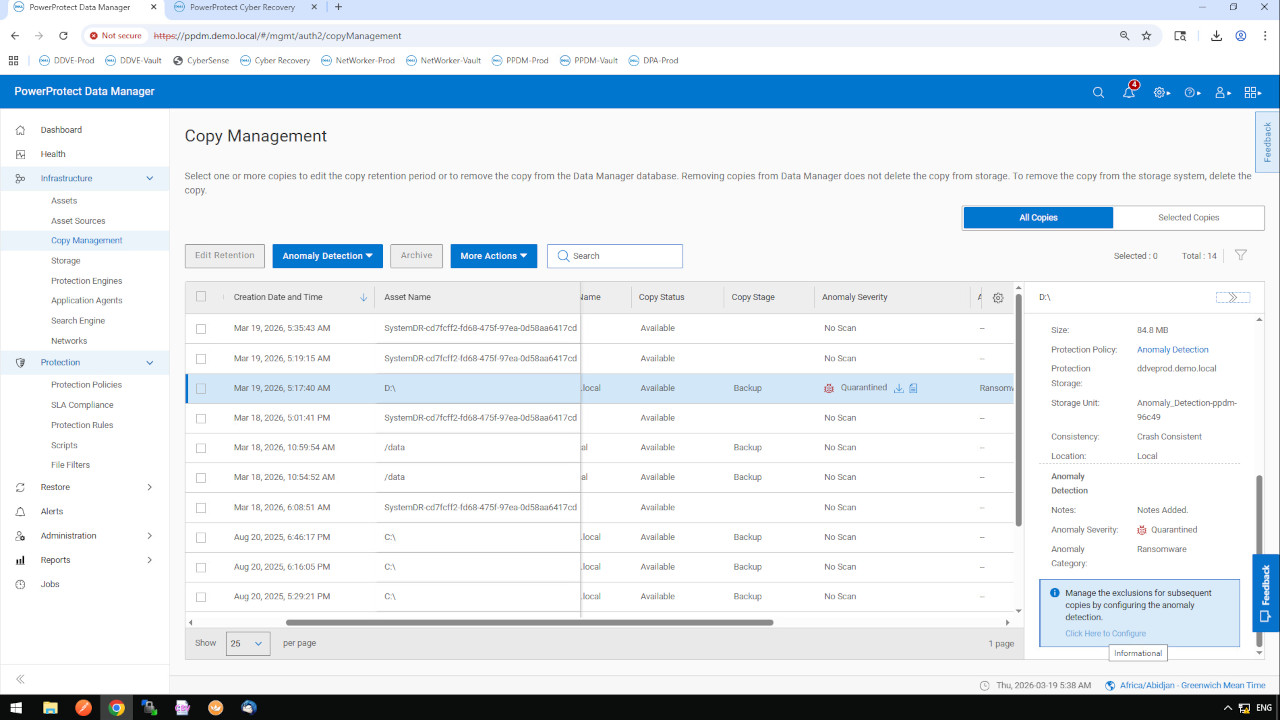Check the Mar 18, 10:59:54 AM row checkbox
The width and height of the screenshot is (1280, 720).
(x=201, y=448)
